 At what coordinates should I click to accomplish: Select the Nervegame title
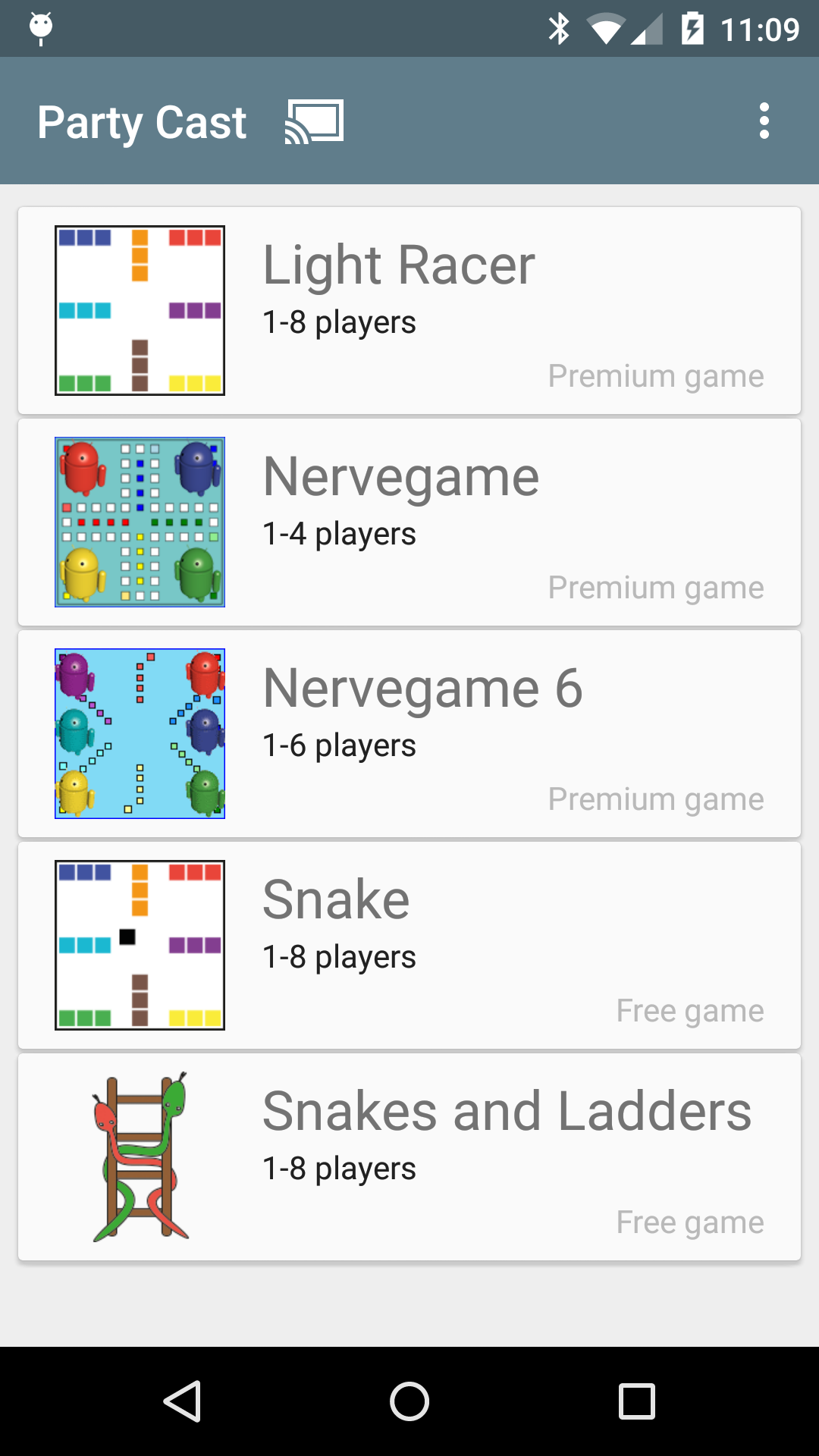[x=401, y=477]
